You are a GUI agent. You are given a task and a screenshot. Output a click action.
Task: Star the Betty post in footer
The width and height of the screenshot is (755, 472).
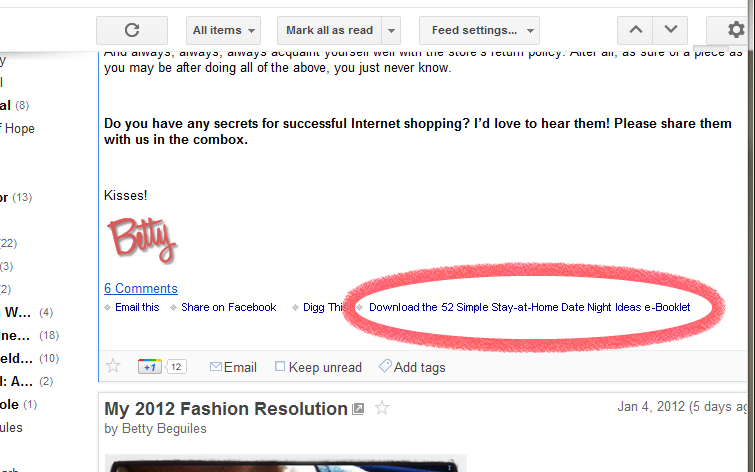pyautogui.click(x=113, y=367)
